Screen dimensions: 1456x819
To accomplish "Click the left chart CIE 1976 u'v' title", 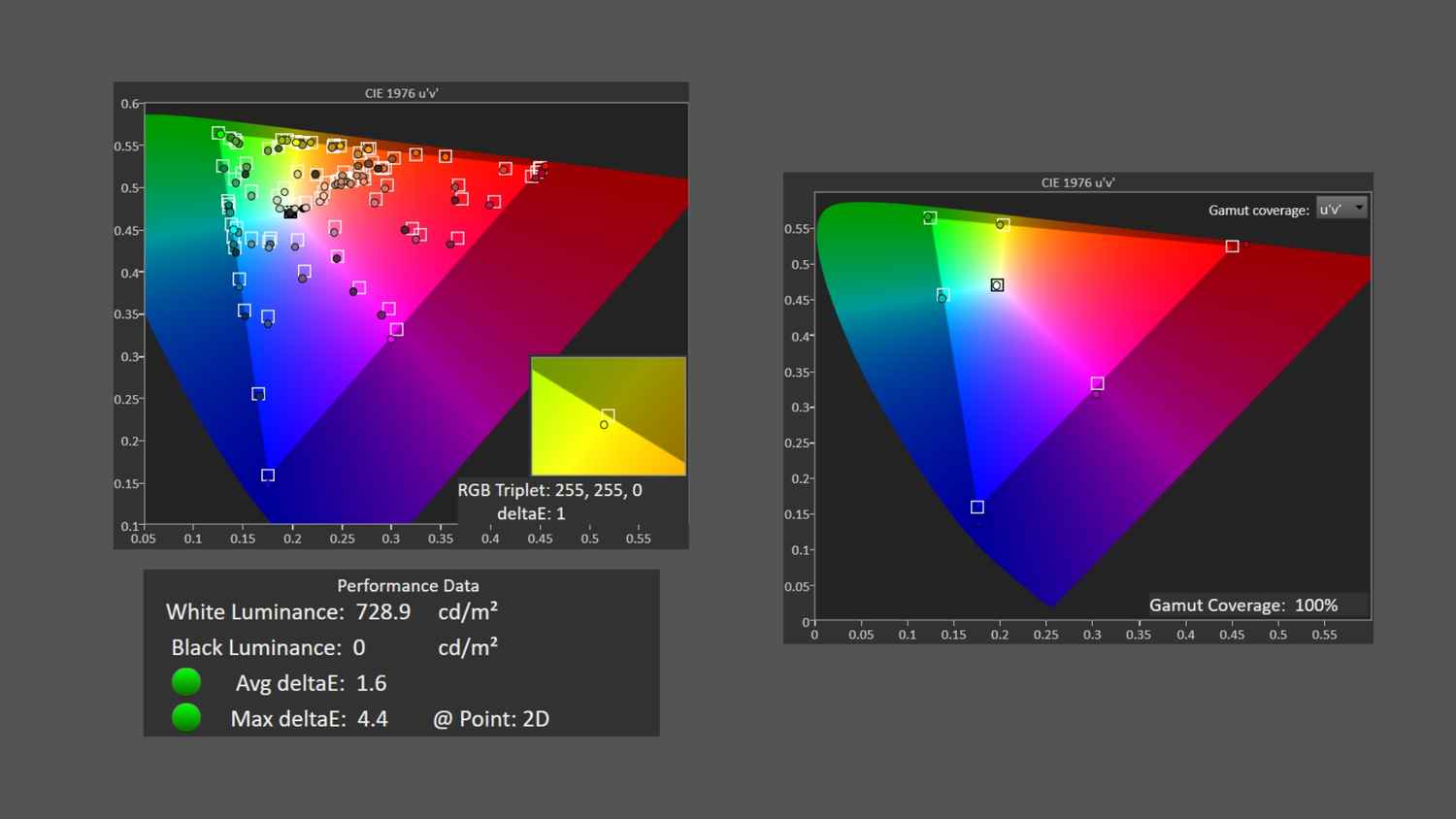I will tap(401, 93).
